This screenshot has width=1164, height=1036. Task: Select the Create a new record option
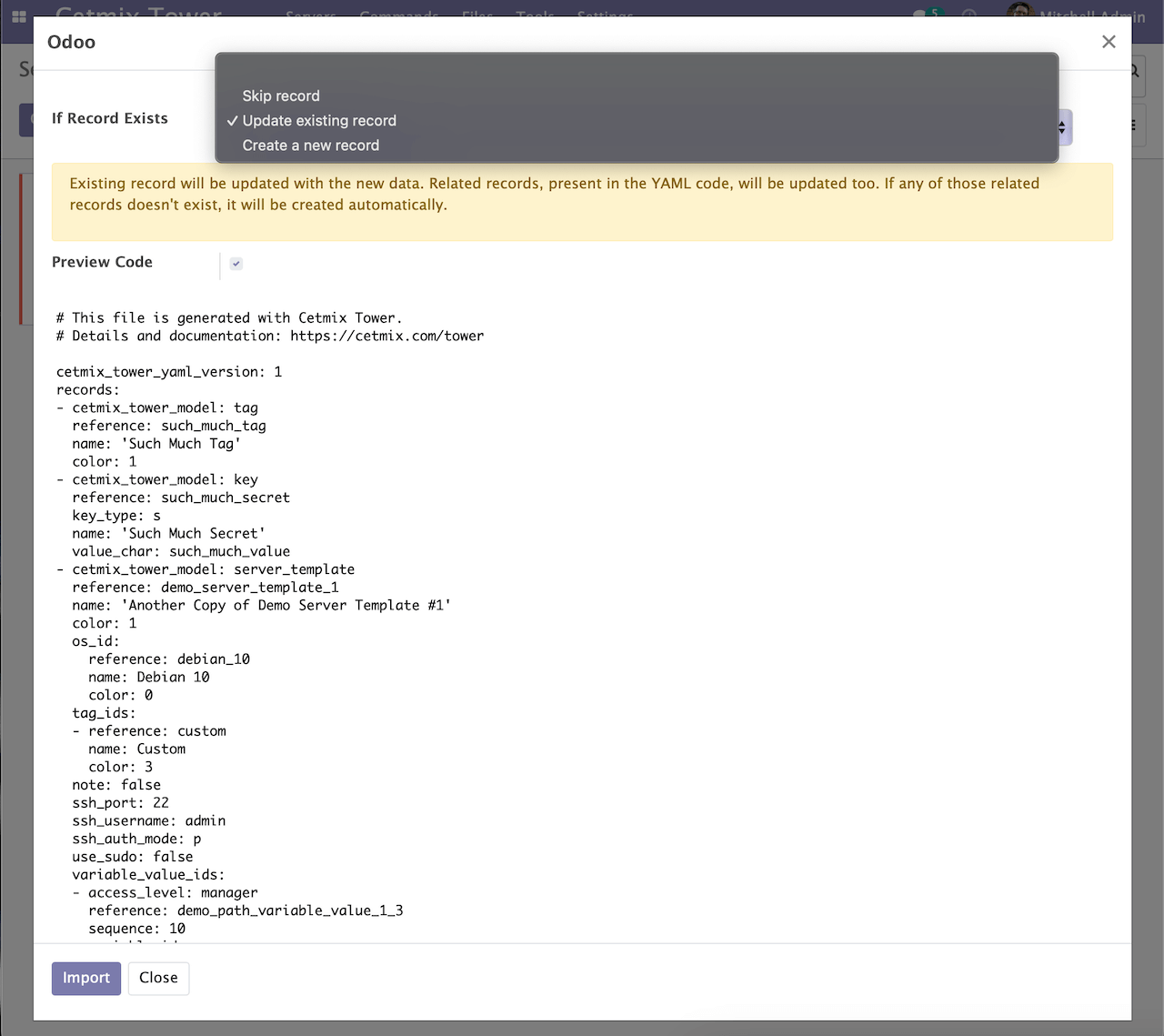310,145
